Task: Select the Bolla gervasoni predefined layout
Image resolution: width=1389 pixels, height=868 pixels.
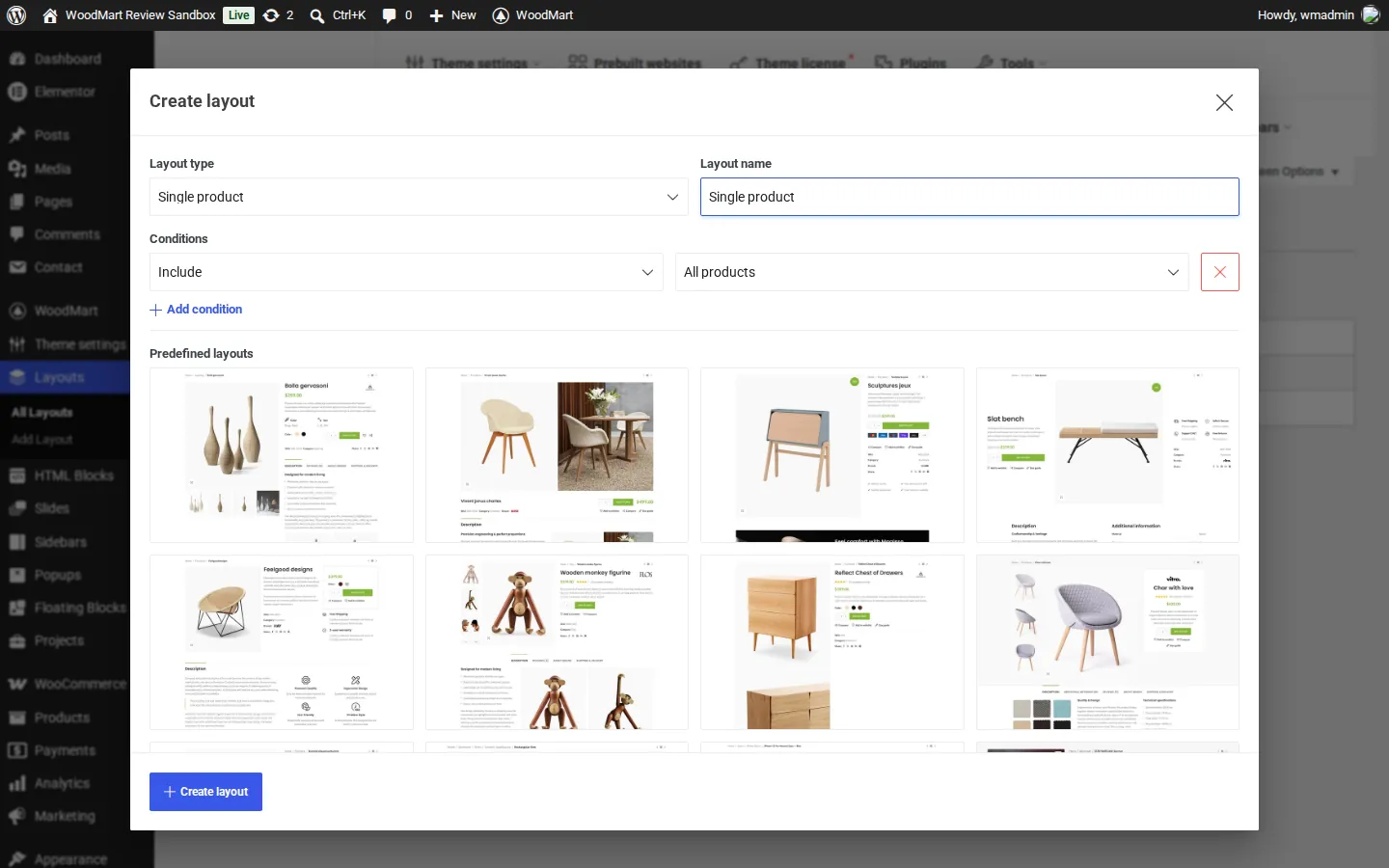Action: tap(282, 455)
